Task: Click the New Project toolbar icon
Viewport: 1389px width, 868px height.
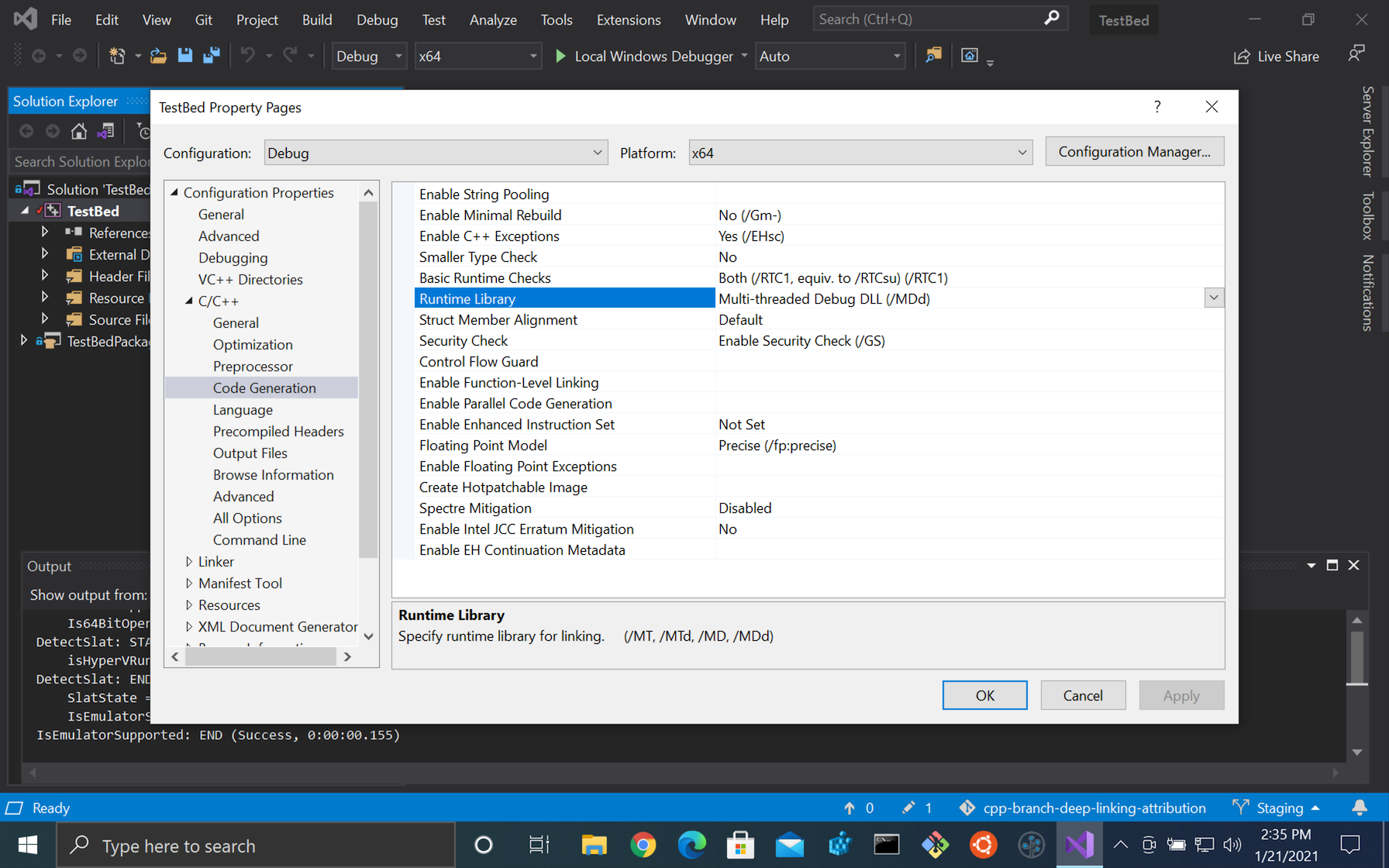Action: [117, 56]
